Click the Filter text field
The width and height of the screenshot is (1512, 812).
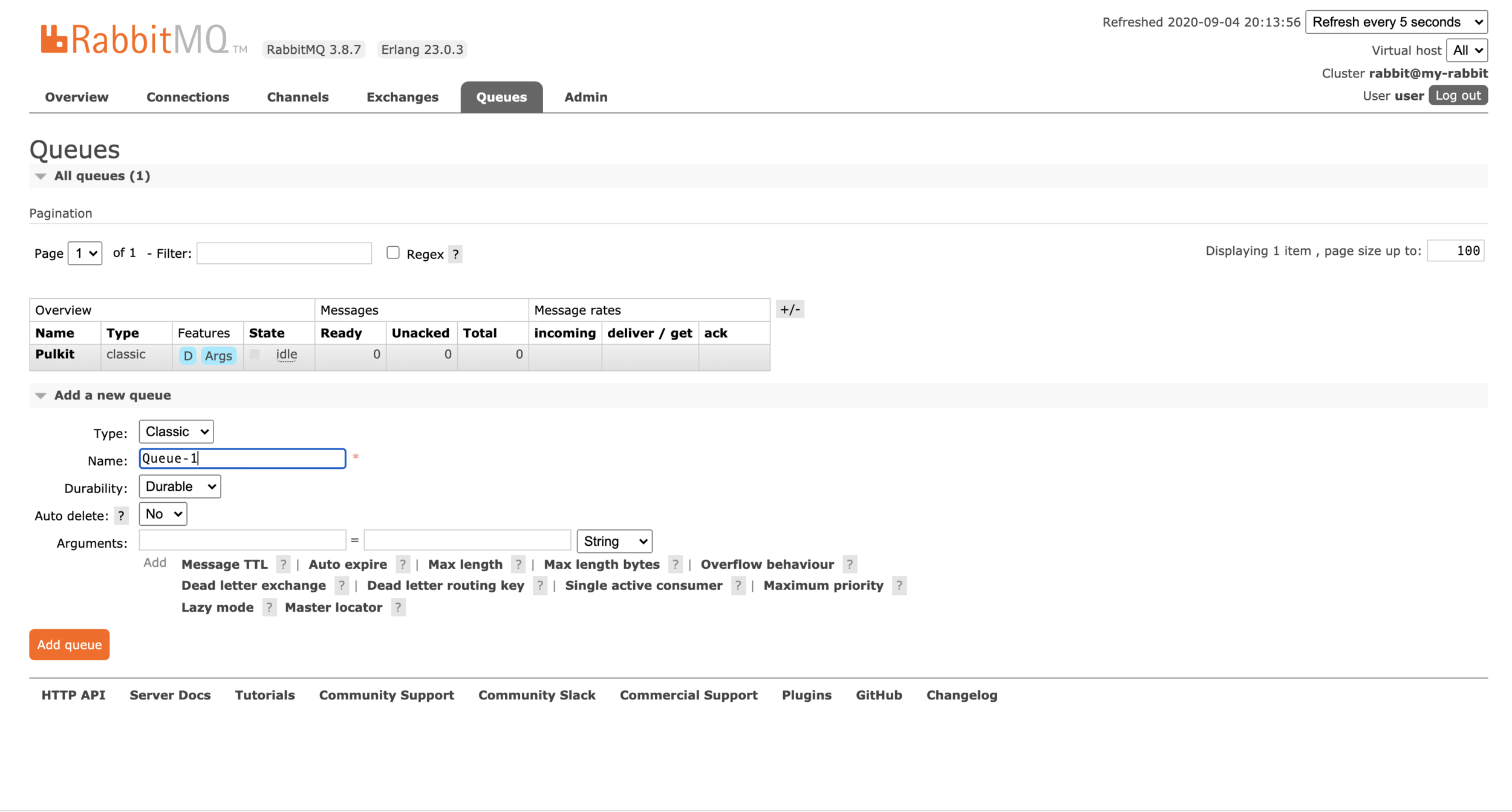(284, 254)
